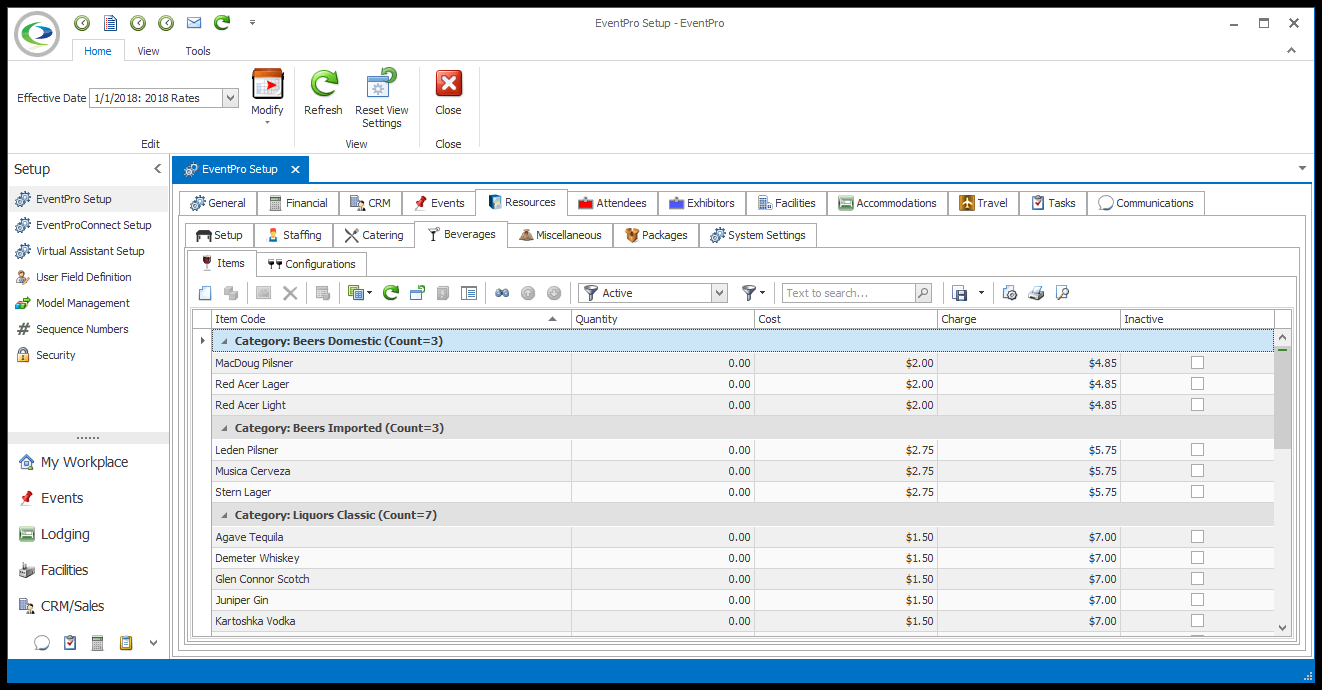Click the Modify icon in the ribbon
Viewport: 1322px width, 690px height.
click(x=267, y=84)
